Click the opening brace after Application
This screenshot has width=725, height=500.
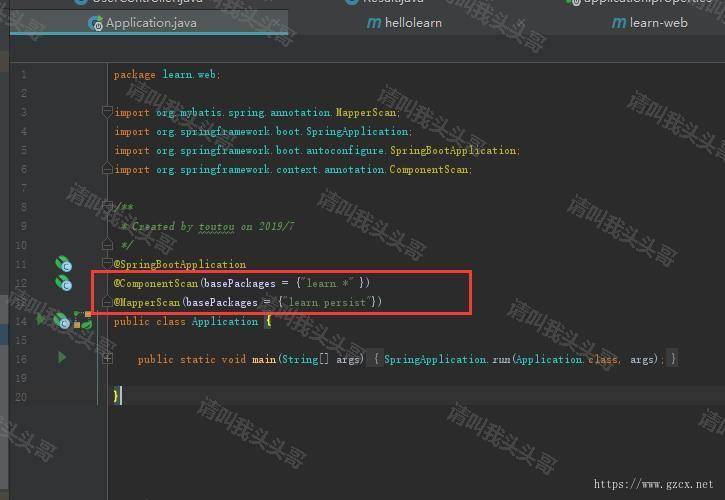pos(268,321)
